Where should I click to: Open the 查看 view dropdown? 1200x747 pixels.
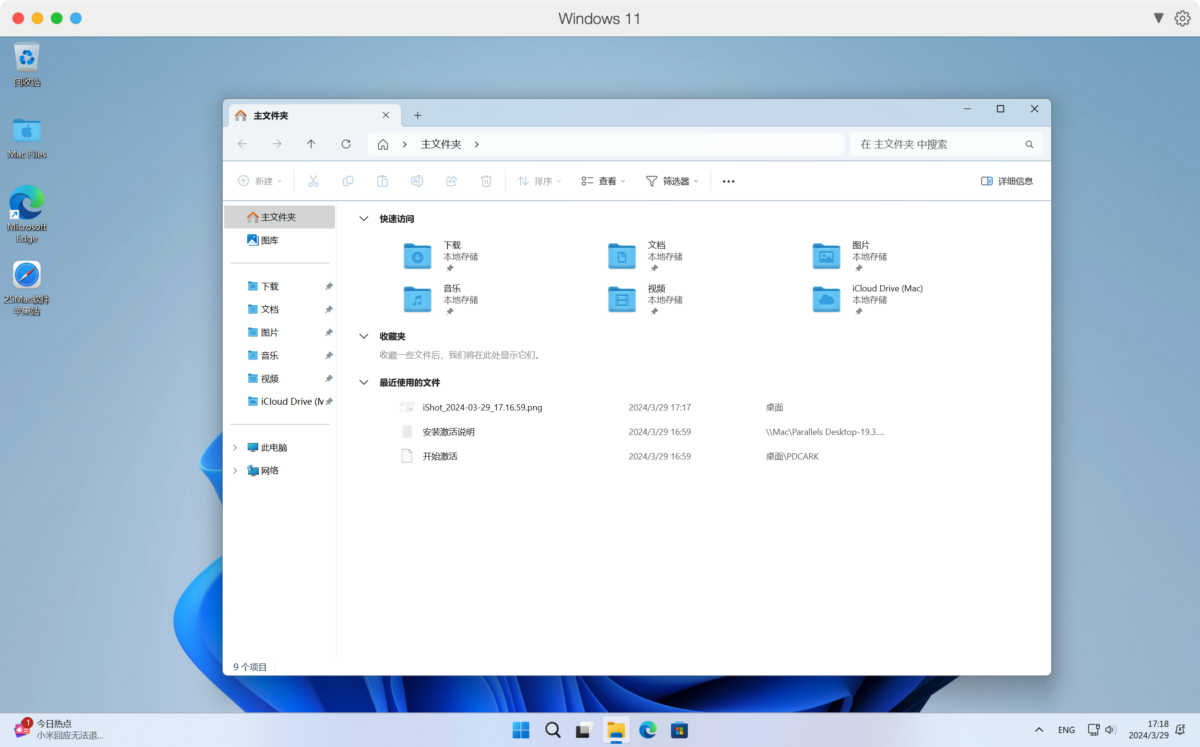[603, 181]
